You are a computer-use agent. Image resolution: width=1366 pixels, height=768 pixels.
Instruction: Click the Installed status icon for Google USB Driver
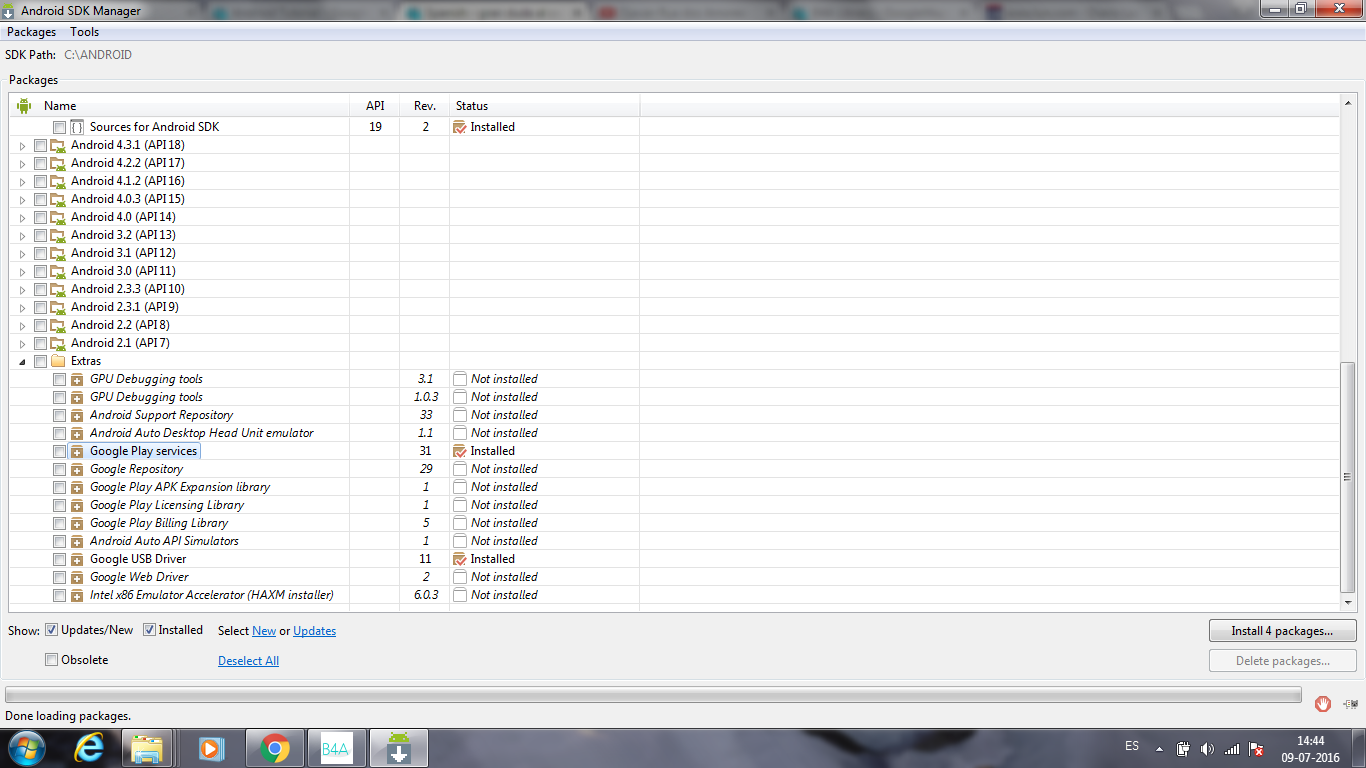pyautogui.click(x=460, y=559)
